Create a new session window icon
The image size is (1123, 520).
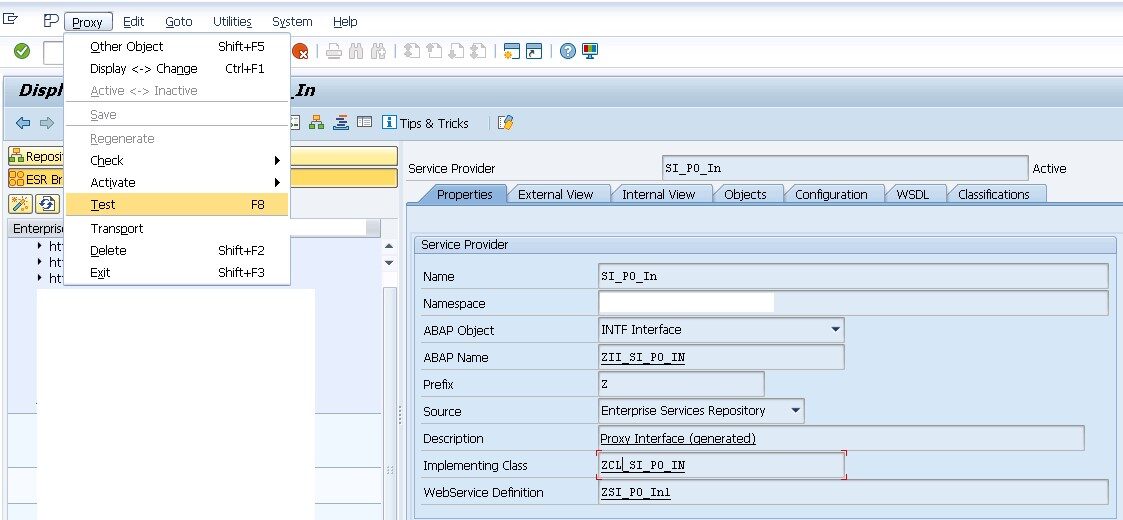pyautogui.click(x=512, y=52)
